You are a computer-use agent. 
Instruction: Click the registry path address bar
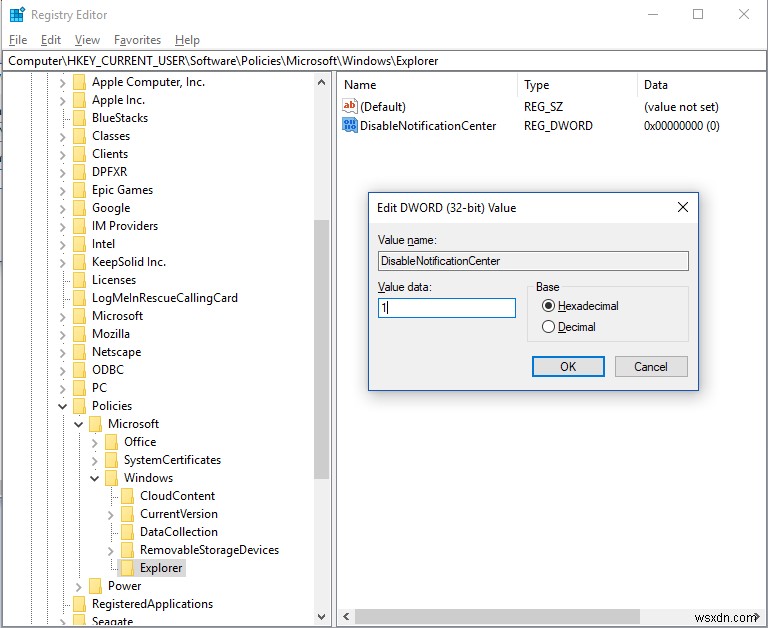click(384, 61)
